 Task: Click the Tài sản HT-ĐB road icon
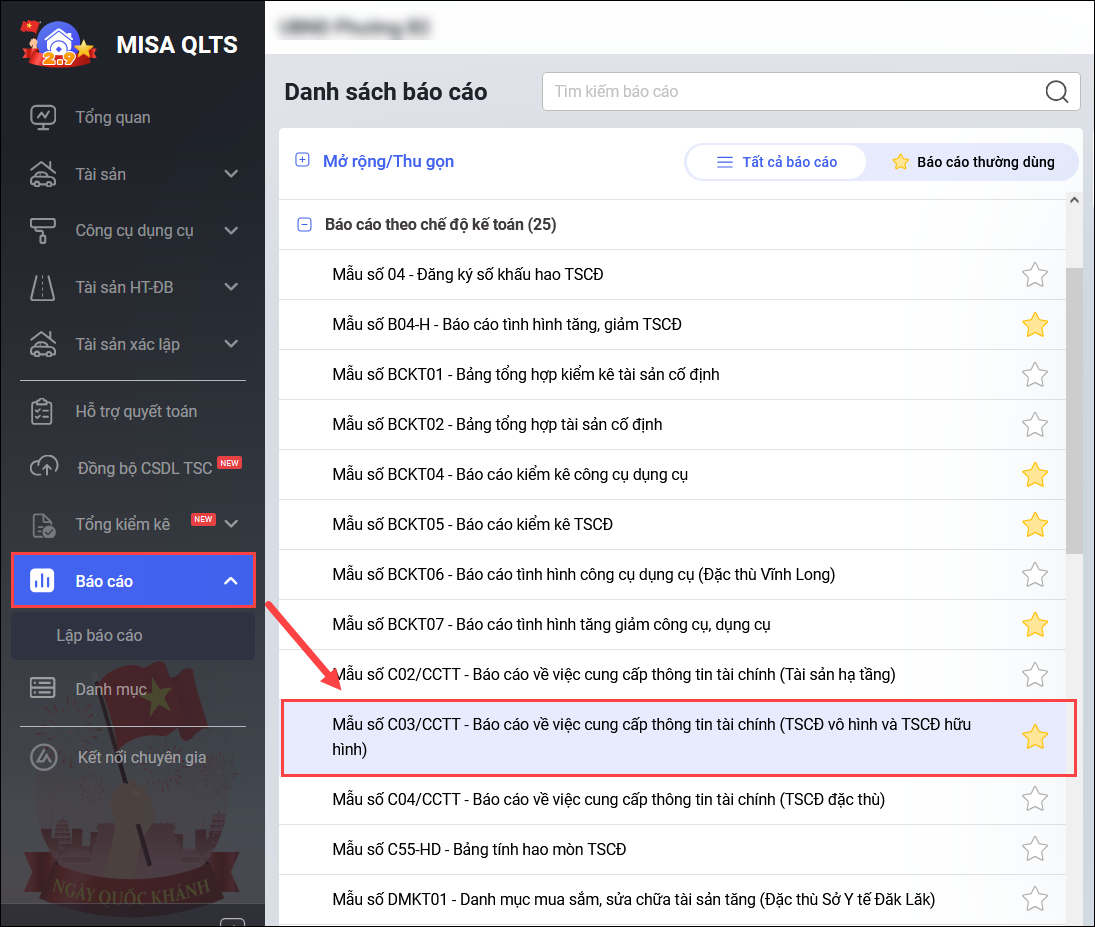pos(43,287)
